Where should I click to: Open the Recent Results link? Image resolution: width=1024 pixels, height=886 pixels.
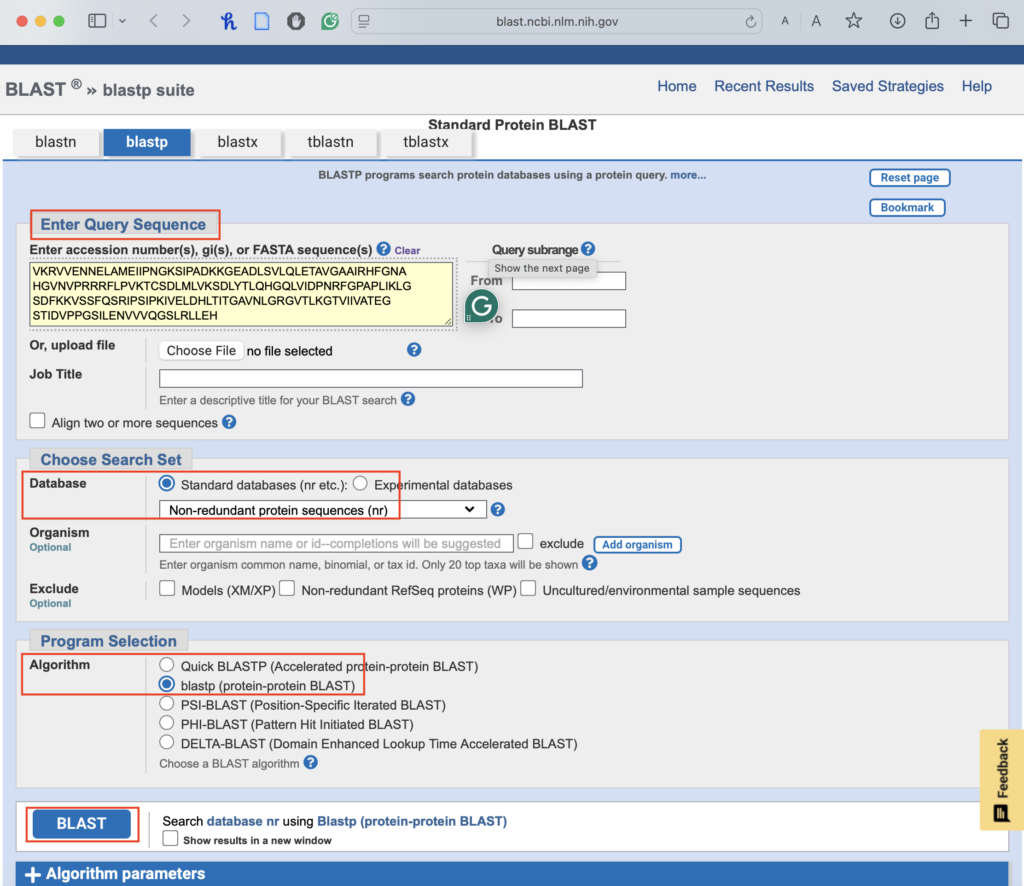pyautogui.click(x=764, y=86)
